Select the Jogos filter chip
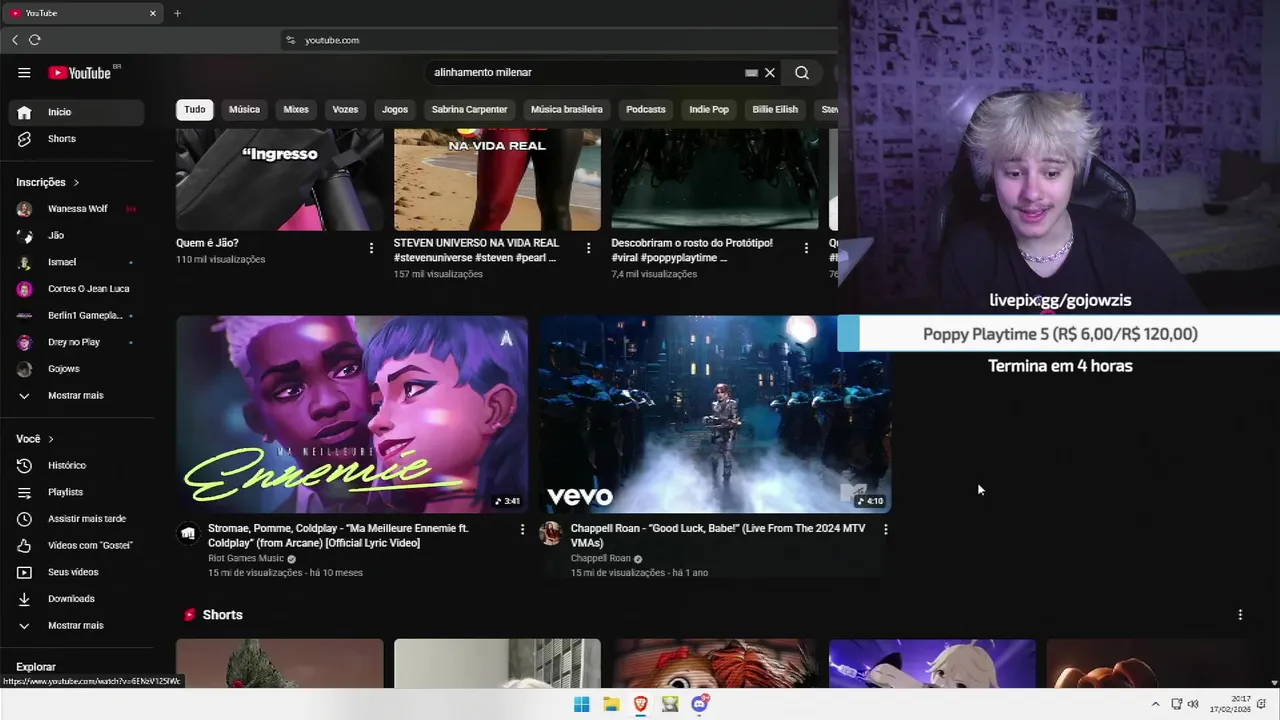This screenshot has height=720, width=1280. click(395, 109)
